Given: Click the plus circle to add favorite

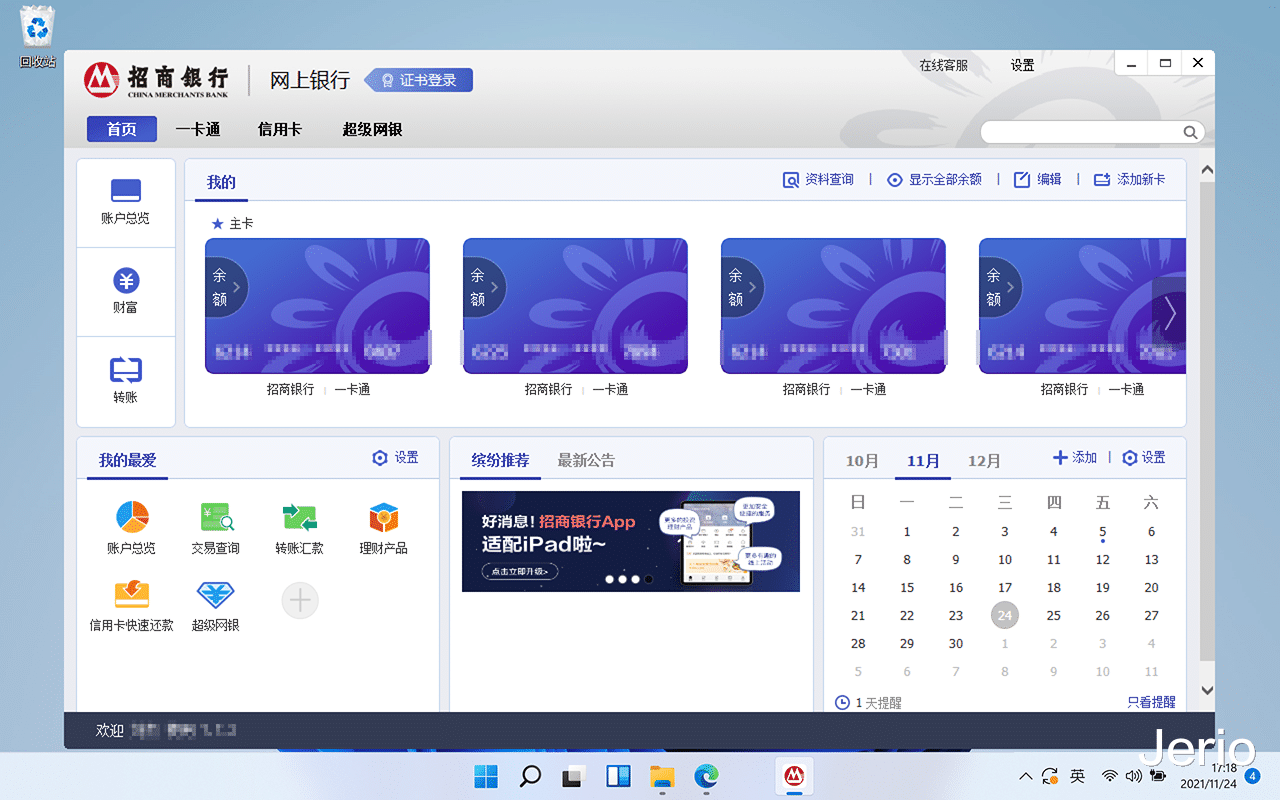Looking at the screenshot, I should (x=300, y=599).
